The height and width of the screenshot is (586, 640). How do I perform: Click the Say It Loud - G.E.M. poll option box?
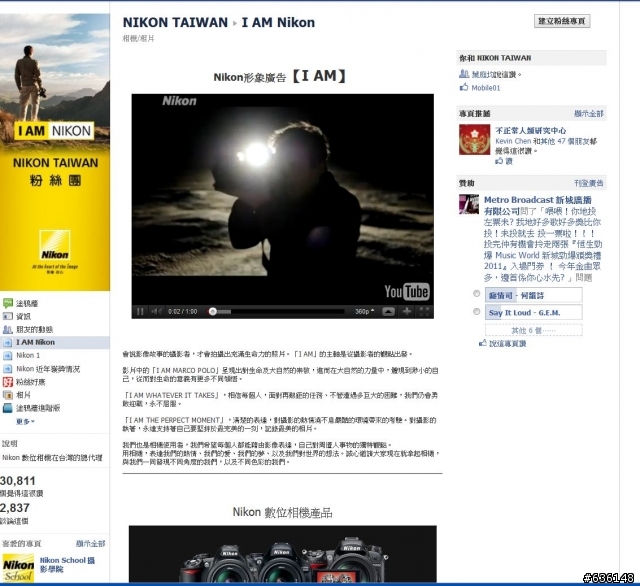[533, 312]
